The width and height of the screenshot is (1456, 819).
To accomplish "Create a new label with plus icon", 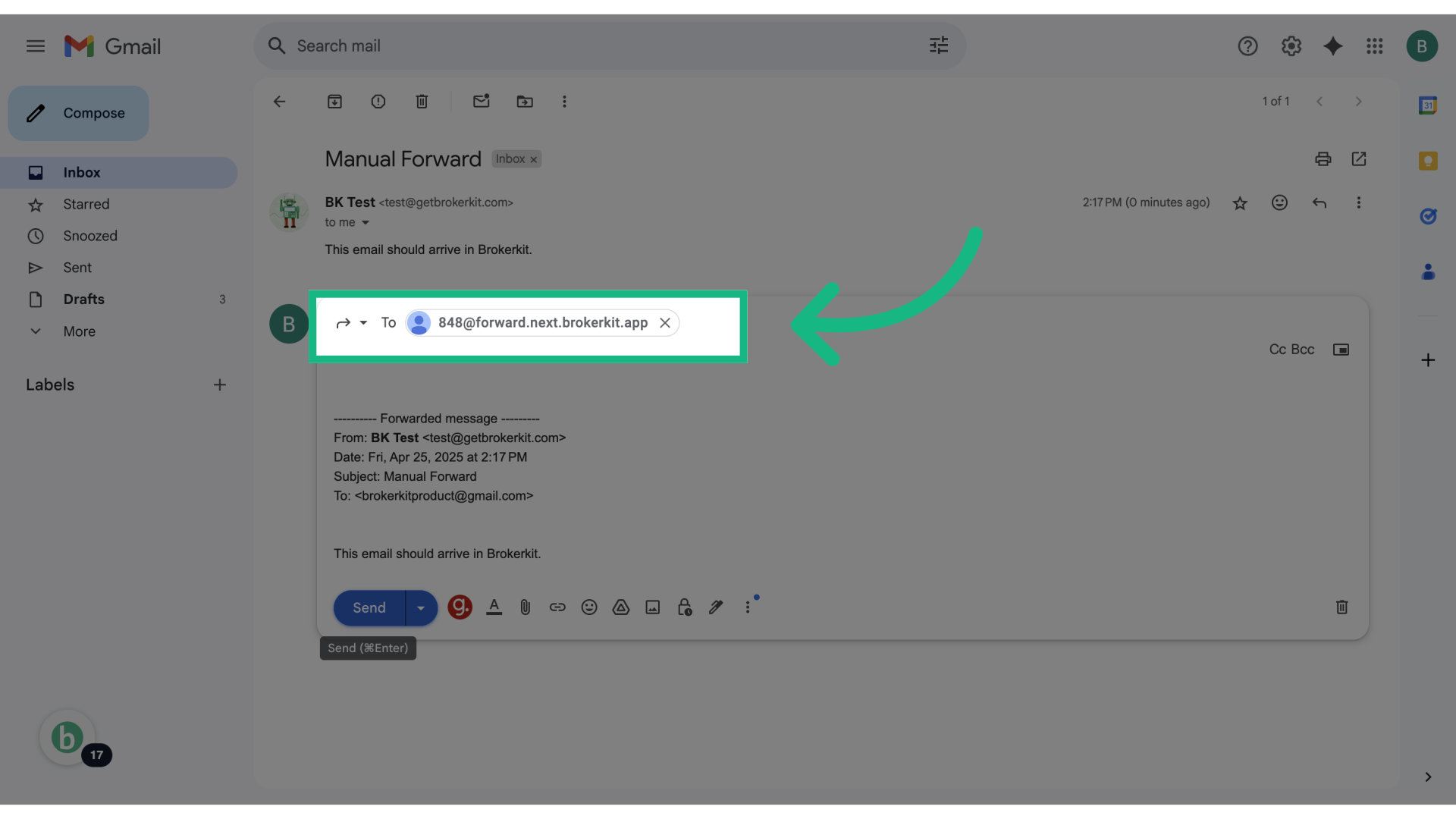I will click(x=220, y=385).
